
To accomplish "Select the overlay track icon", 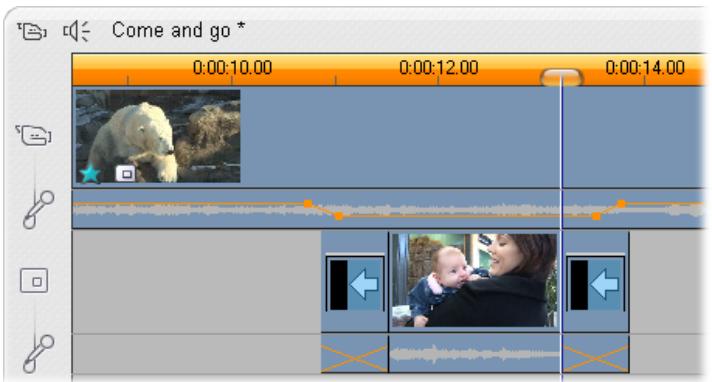I will (34, 281).
